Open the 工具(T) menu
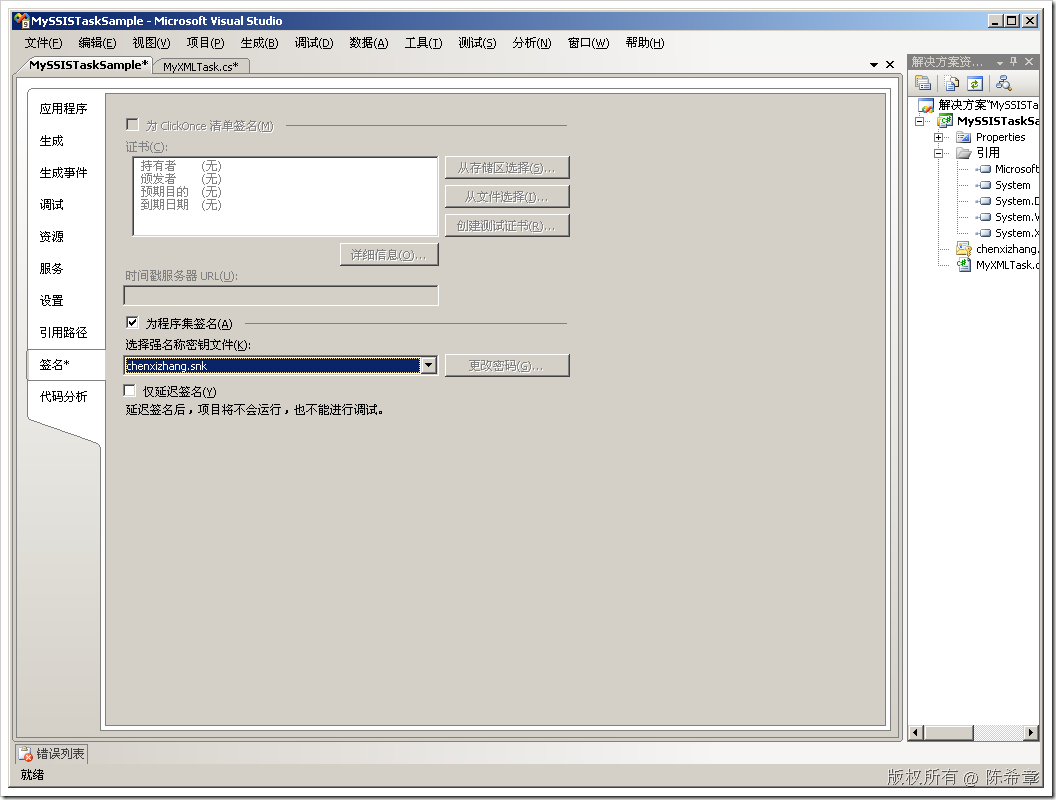This screenshot has width=1056, height=800. (423, 43)
